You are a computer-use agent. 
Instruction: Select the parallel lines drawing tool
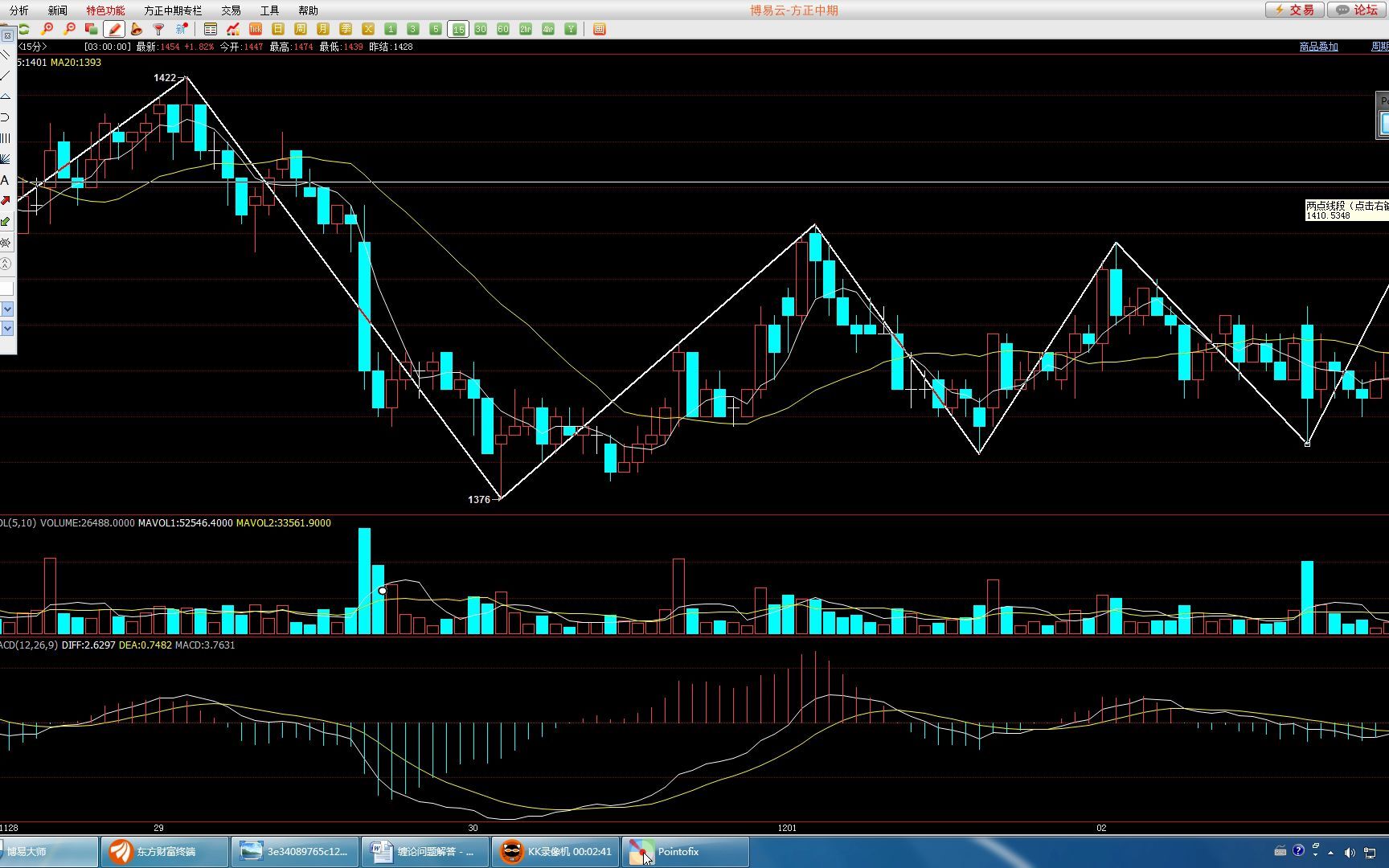pos(6,55)
